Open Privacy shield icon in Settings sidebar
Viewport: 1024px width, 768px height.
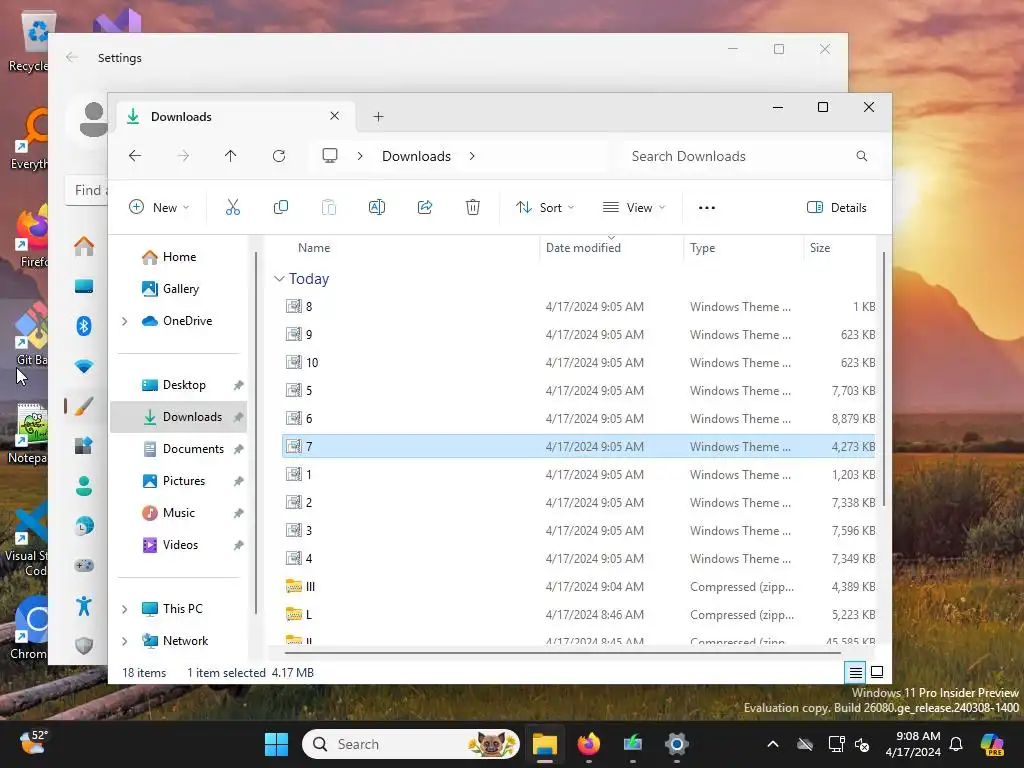tap(84, 646)
